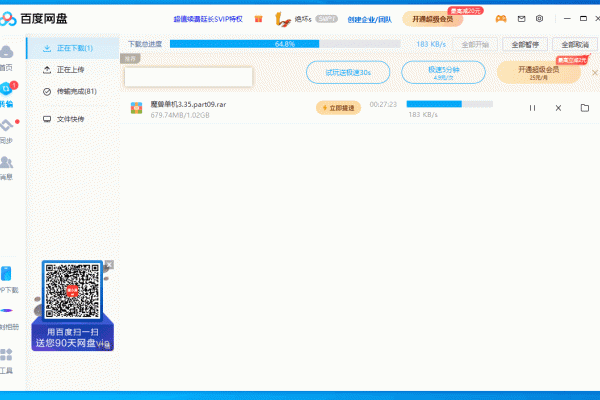Click 全部暂停 button
600x400 pixels.
(x=525, y=44)
